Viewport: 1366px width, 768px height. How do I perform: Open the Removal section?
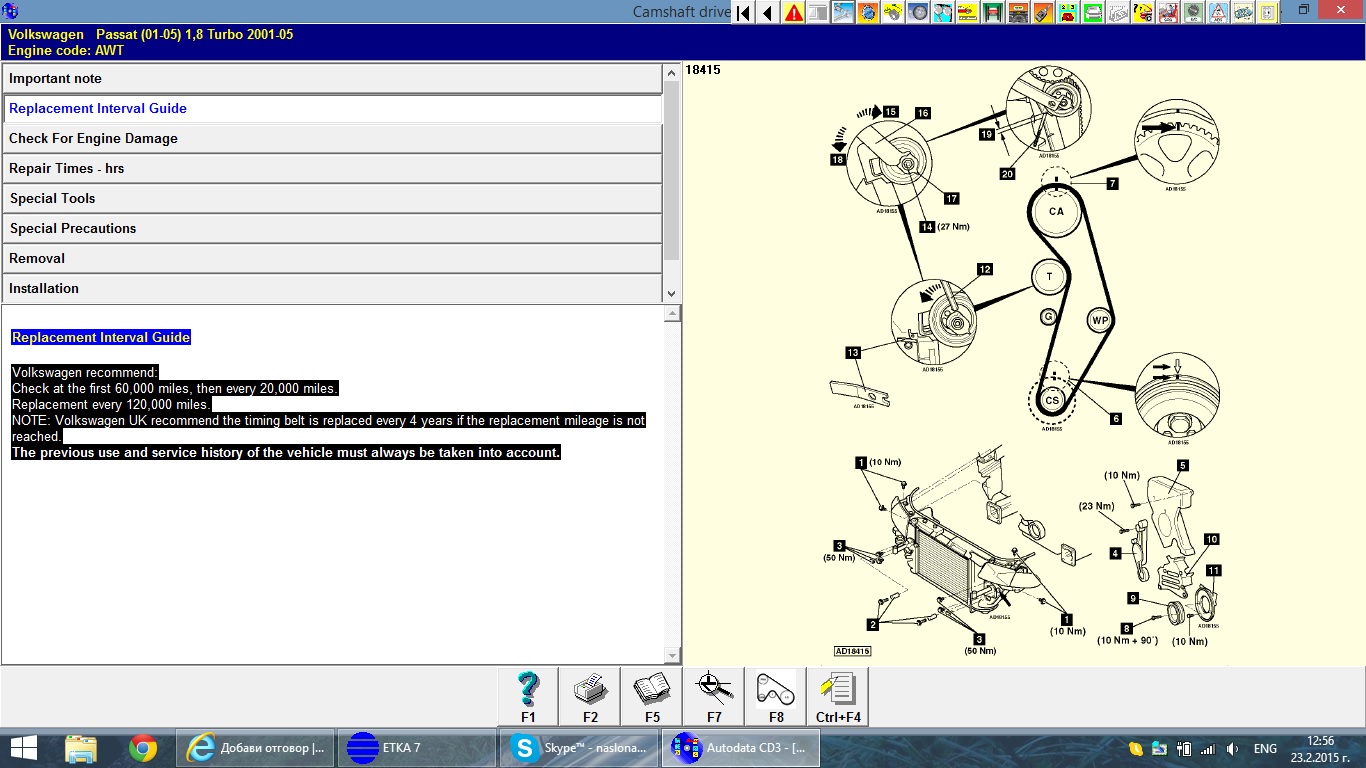click(x=332, y=259)
